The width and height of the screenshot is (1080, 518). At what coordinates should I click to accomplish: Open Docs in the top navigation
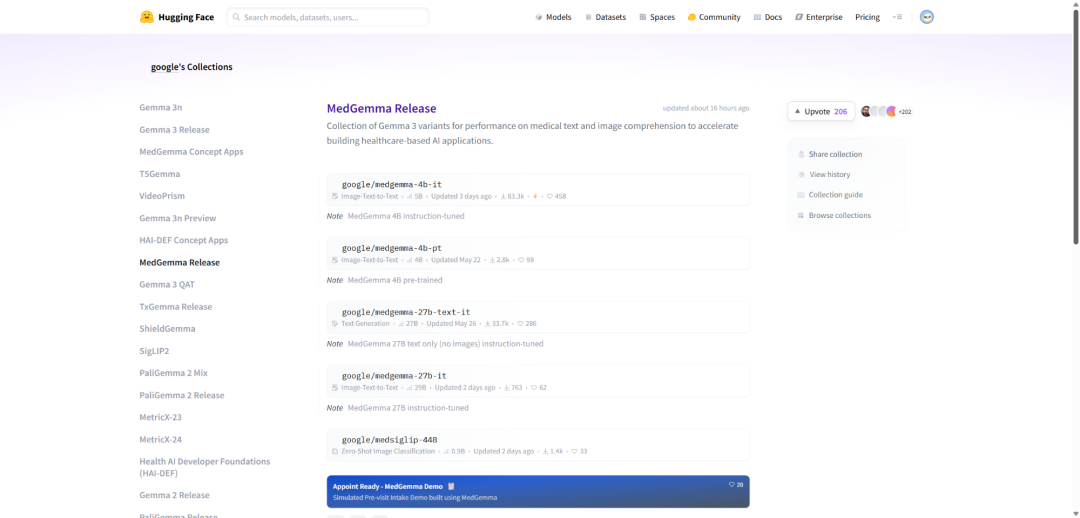pyautogui.click(x=768, y=17)
